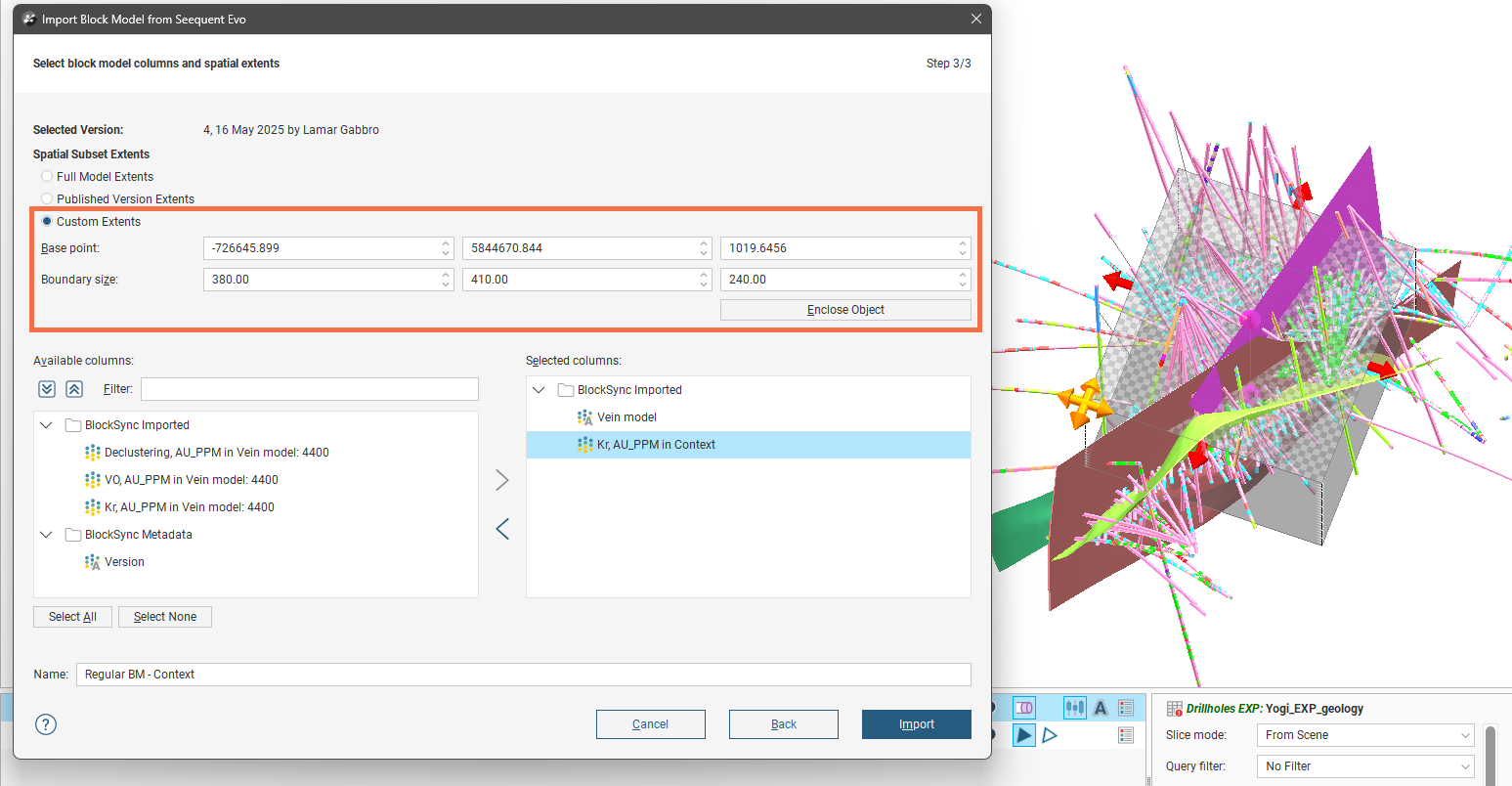Select the Full Model Extents option
This screenshot has height=786, width=1512.
pyautogui.click(x=47, y=177)
